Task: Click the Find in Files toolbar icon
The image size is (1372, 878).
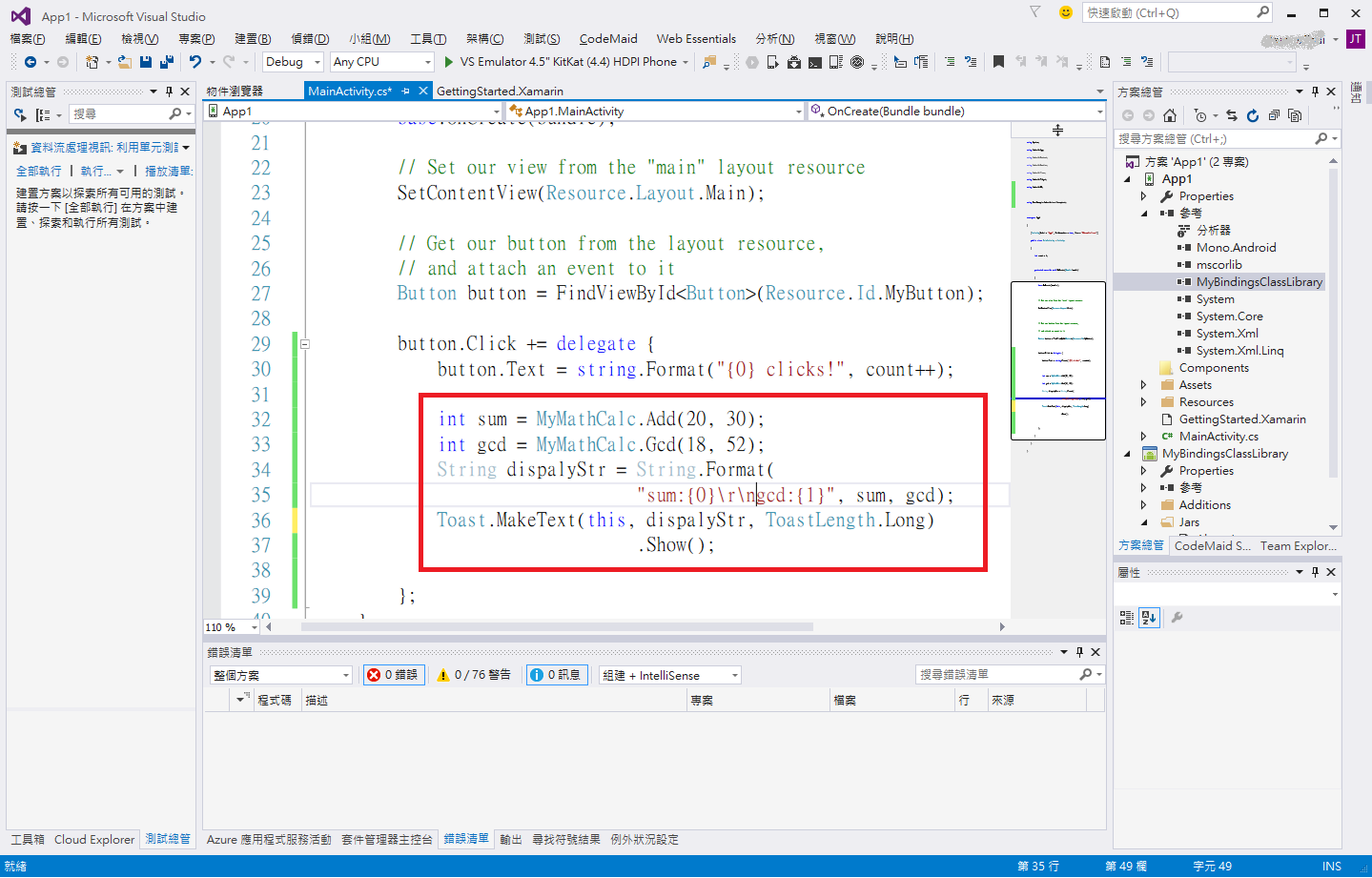Action: [x=708, y=62]
